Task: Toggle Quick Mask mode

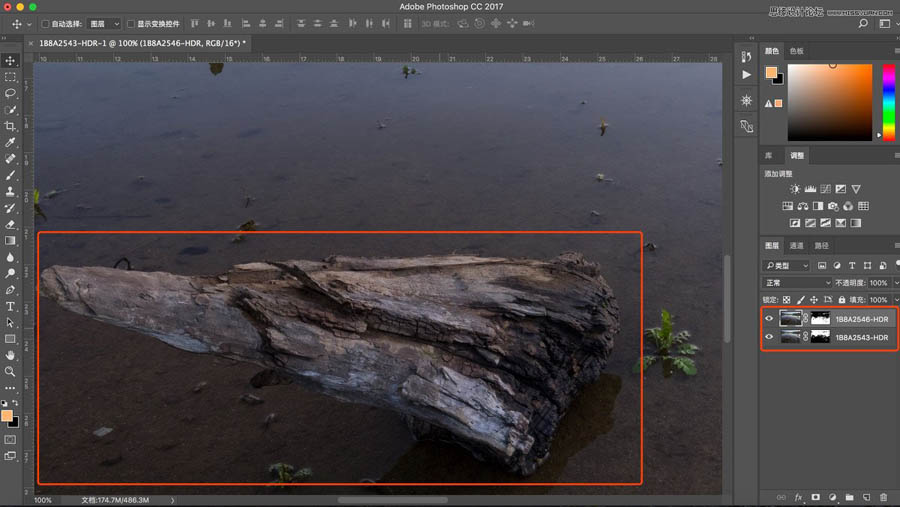Action: tap(10, 439)
